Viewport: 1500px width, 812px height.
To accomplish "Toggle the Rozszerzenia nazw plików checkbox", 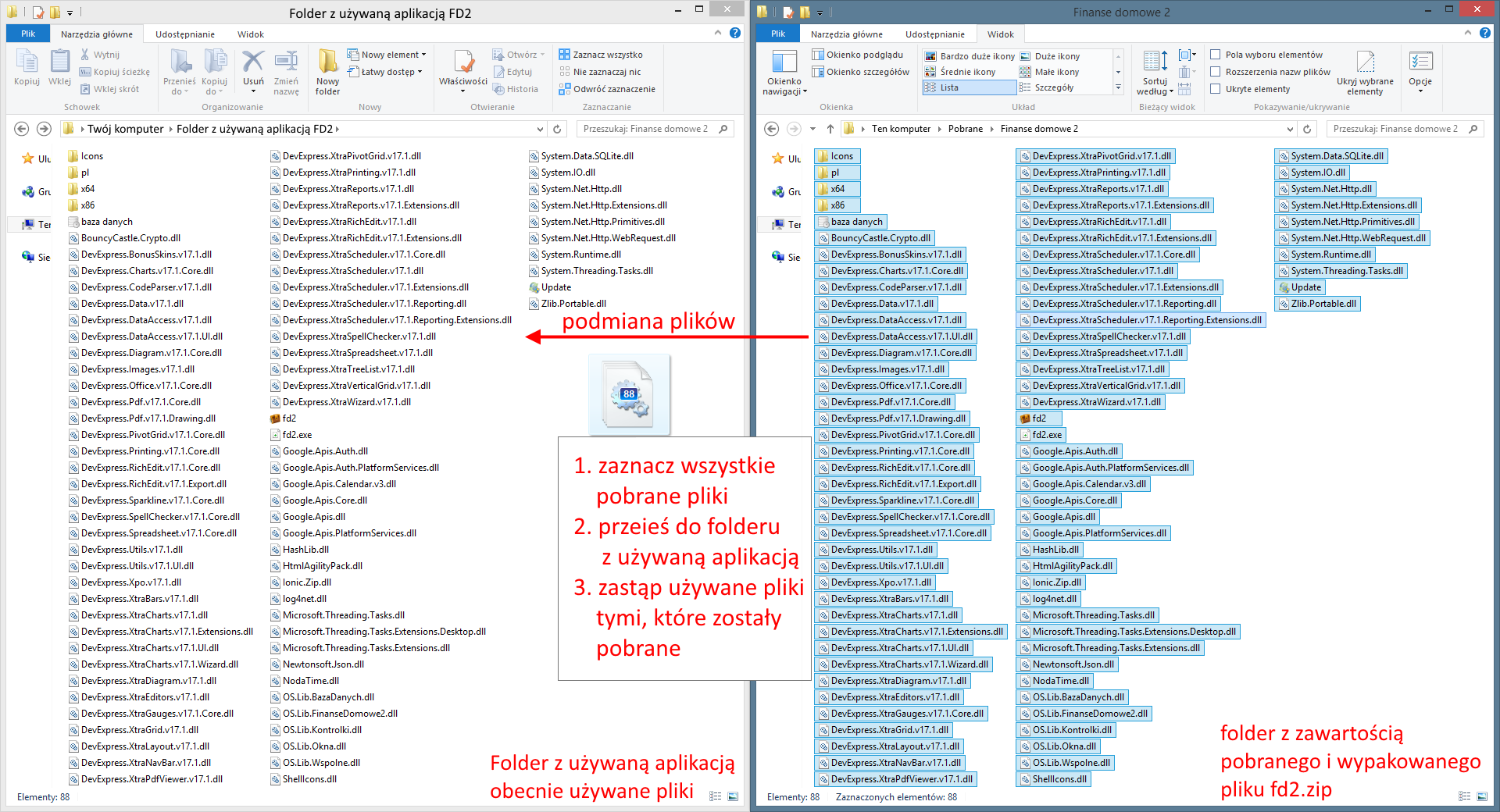I will click(x=1216, y=72).
